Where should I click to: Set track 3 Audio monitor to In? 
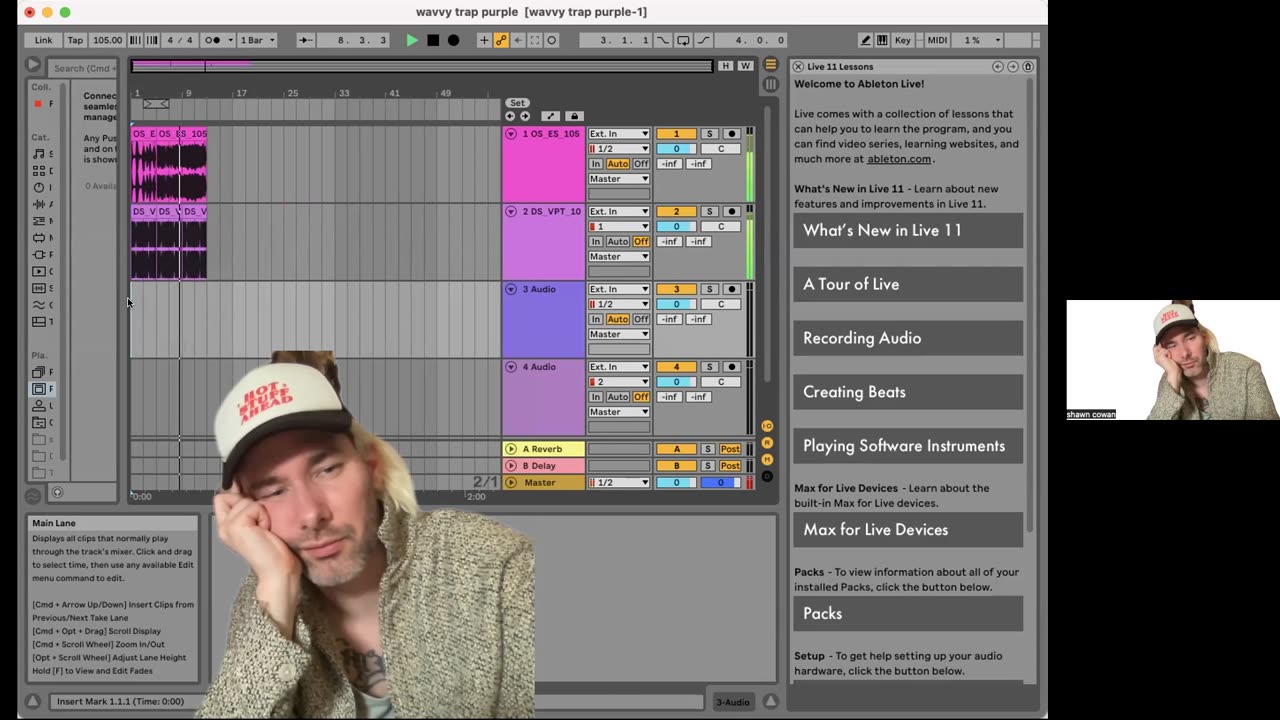[596, 319]
